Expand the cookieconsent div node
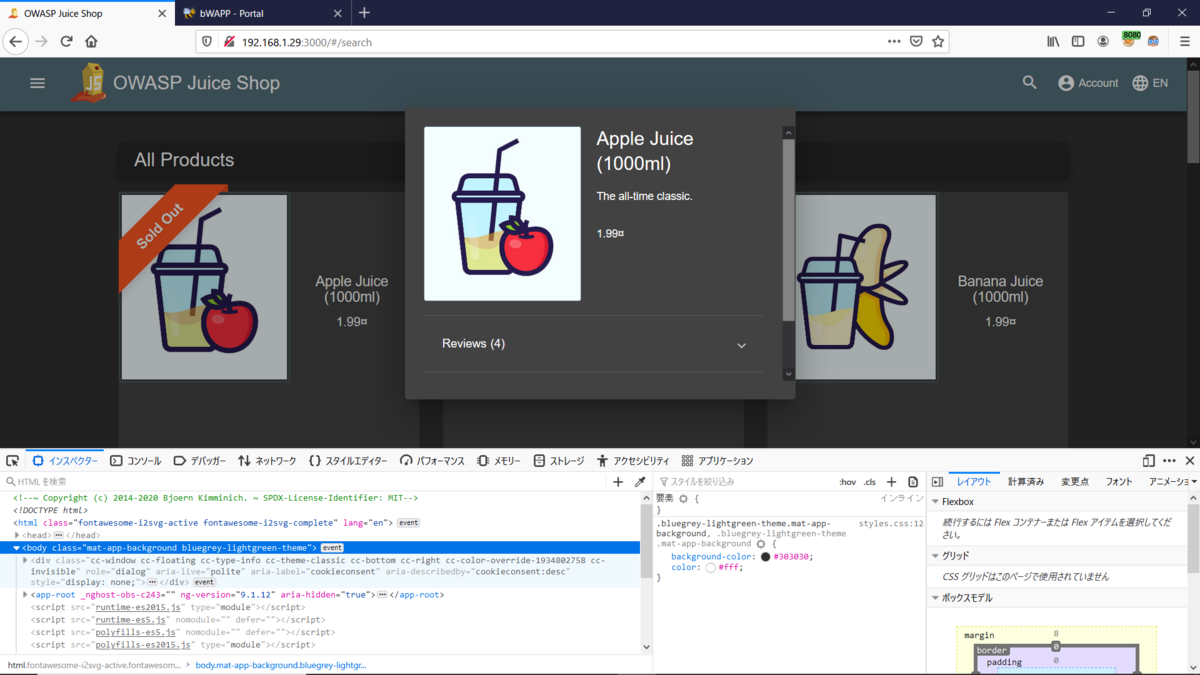The image size is (1200, 675). [x=25, y=561]
